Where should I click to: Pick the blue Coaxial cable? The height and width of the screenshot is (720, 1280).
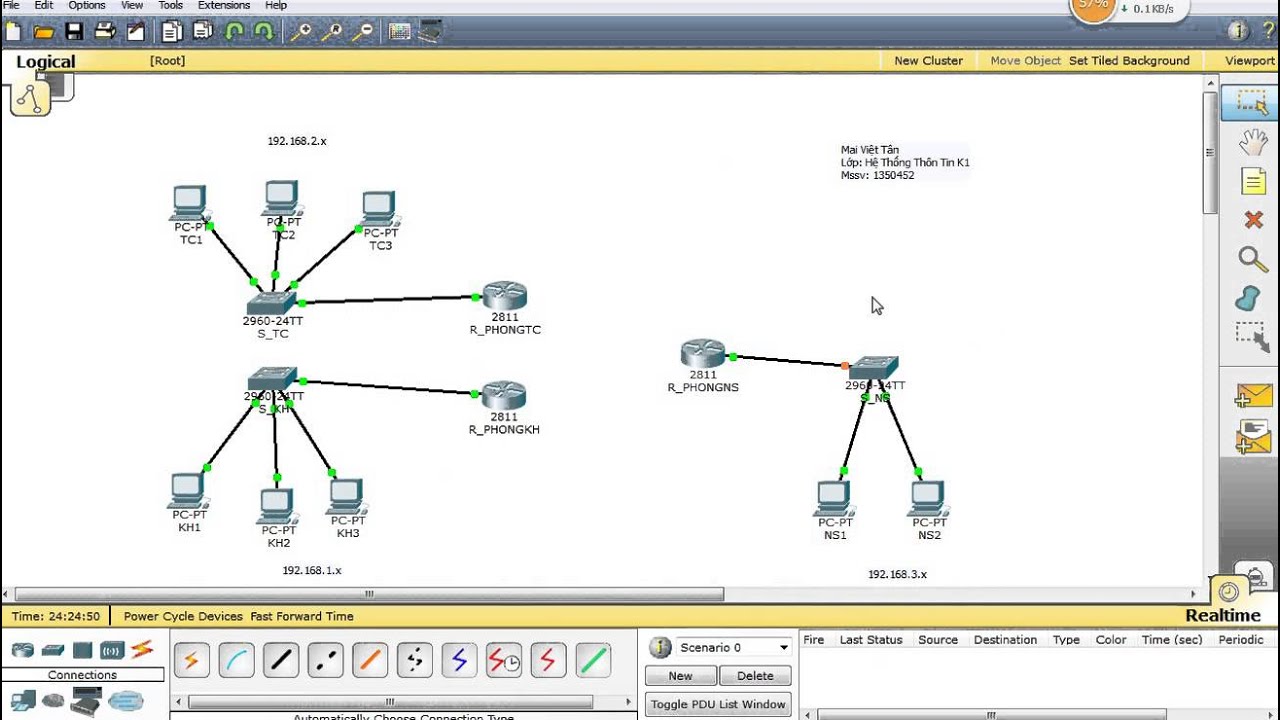(459, 660)
